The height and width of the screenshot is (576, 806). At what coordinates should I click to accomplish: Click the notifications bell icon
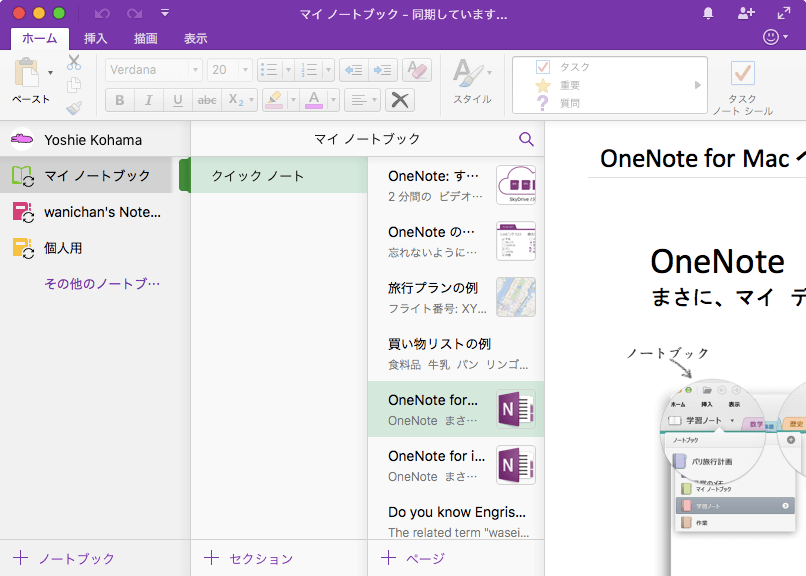[708, 13]
